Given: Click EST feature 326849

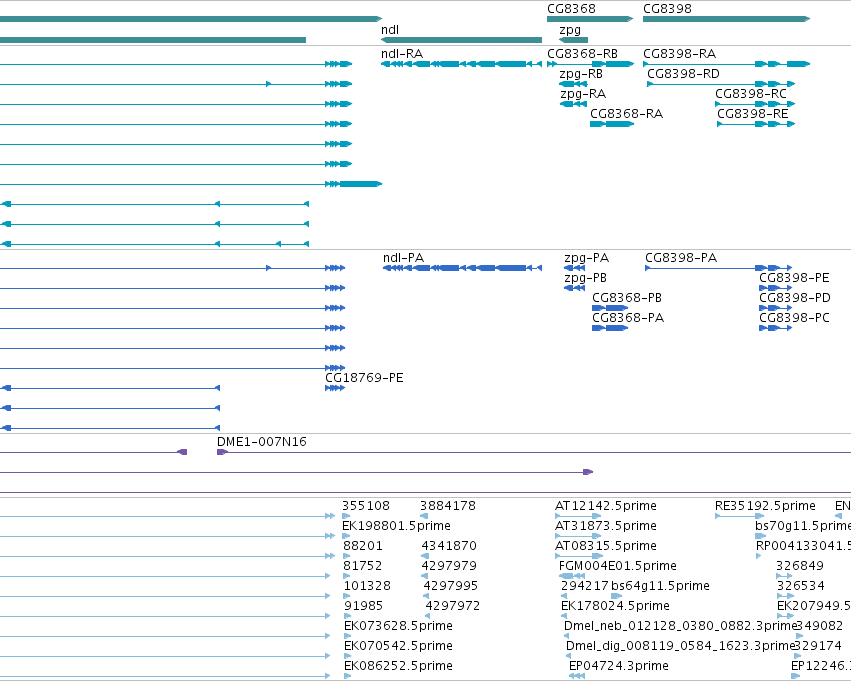Looking at the screenshot, I should pos(784,576).
